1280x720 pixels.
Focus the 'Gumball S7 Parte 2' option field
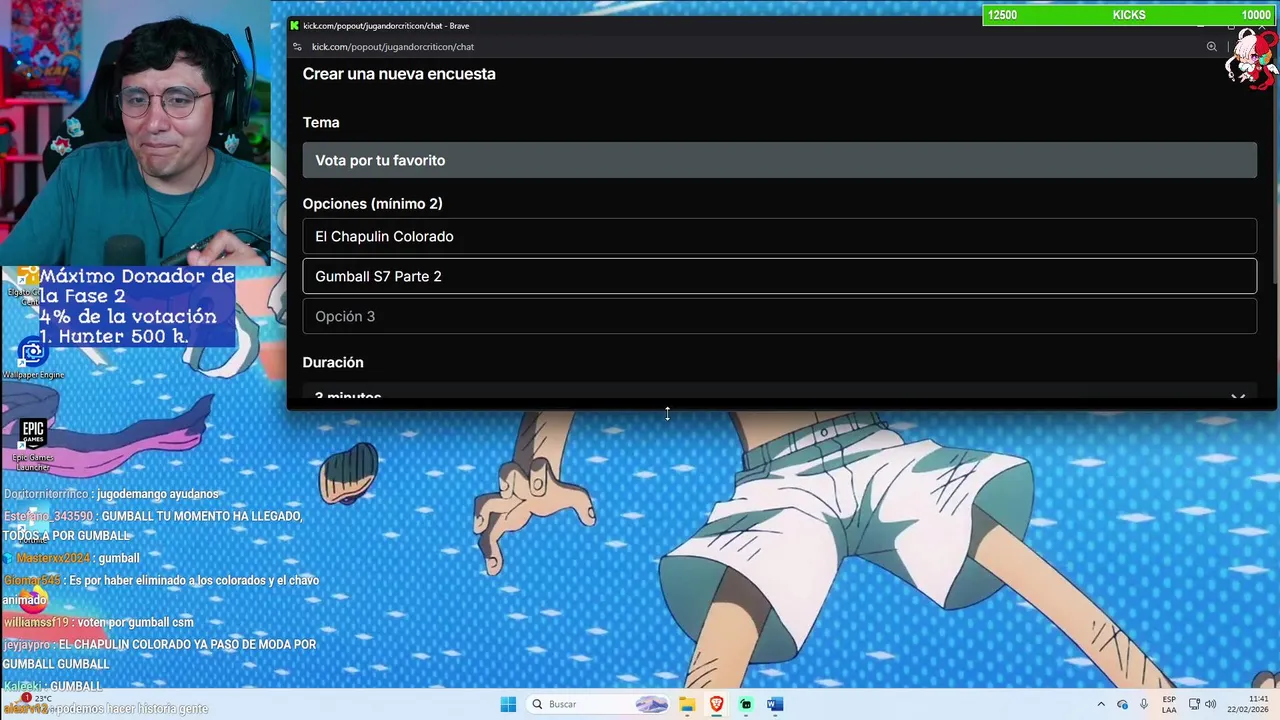click(x=779, y=276)
